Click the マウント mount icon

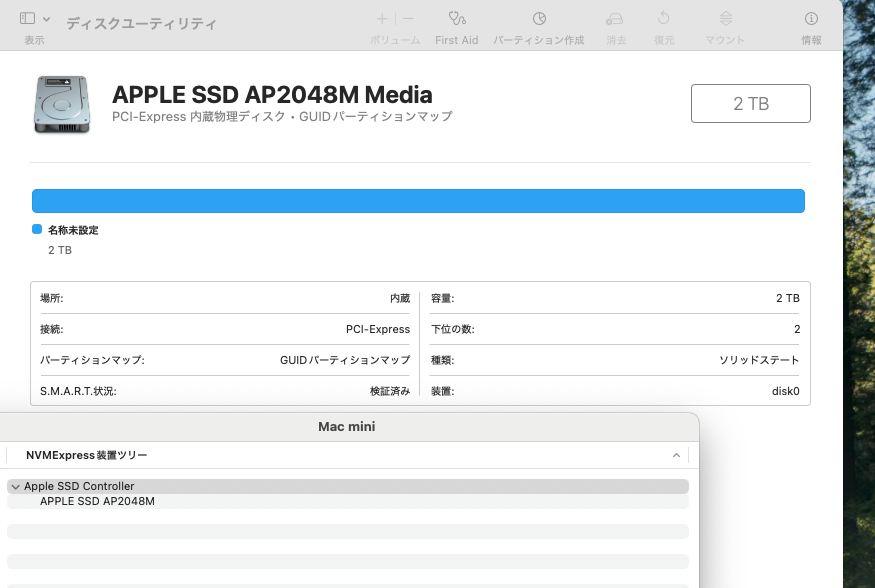tap(725, 18)
